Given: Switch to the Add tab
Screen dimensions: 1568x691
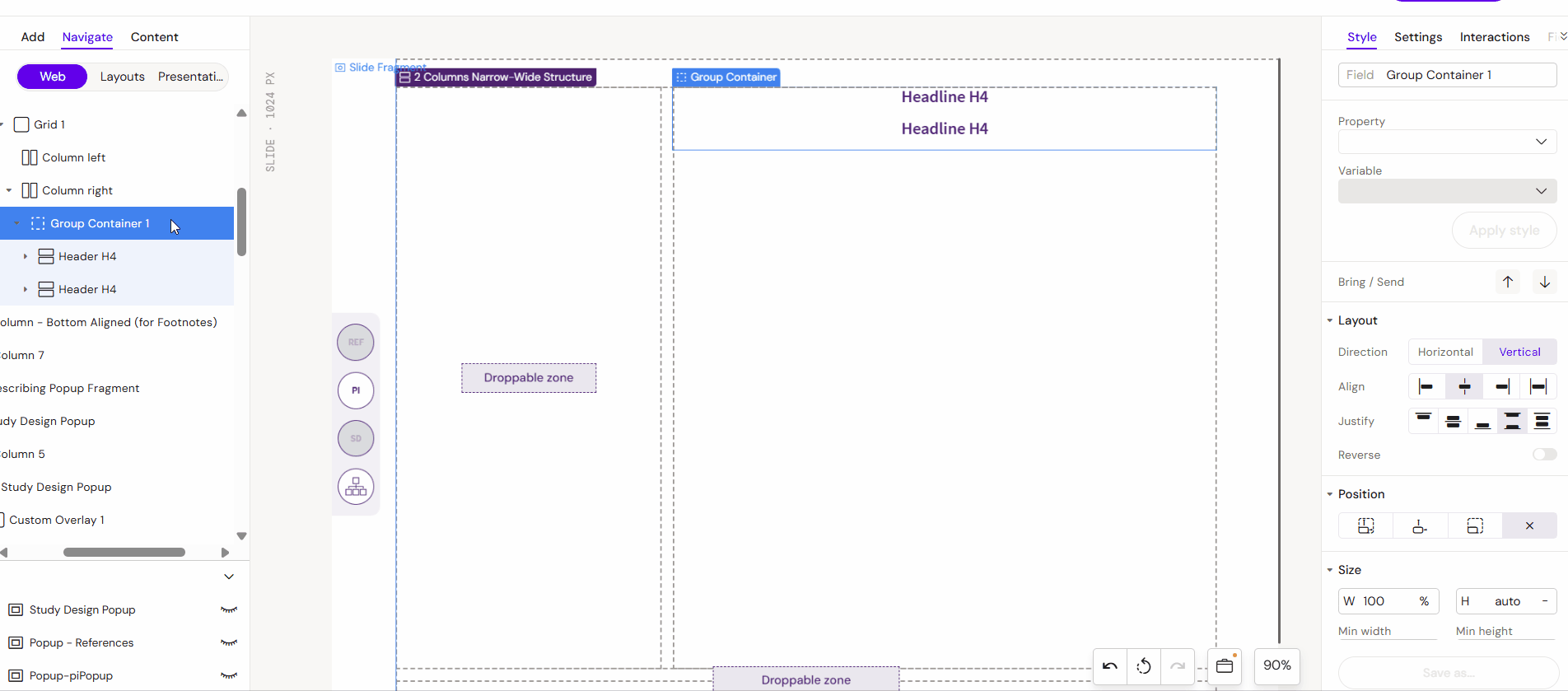Looking at the screenshot, I should coord(33,37).
